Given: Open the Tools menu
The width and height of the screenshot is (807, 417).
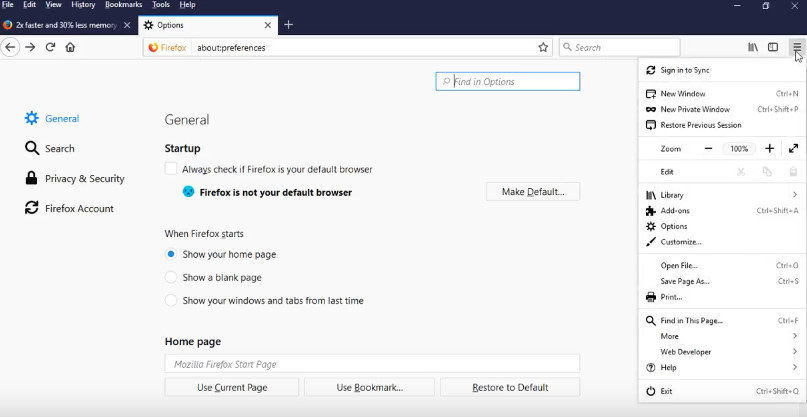Looking at the screenshot, I should (161, 5).
